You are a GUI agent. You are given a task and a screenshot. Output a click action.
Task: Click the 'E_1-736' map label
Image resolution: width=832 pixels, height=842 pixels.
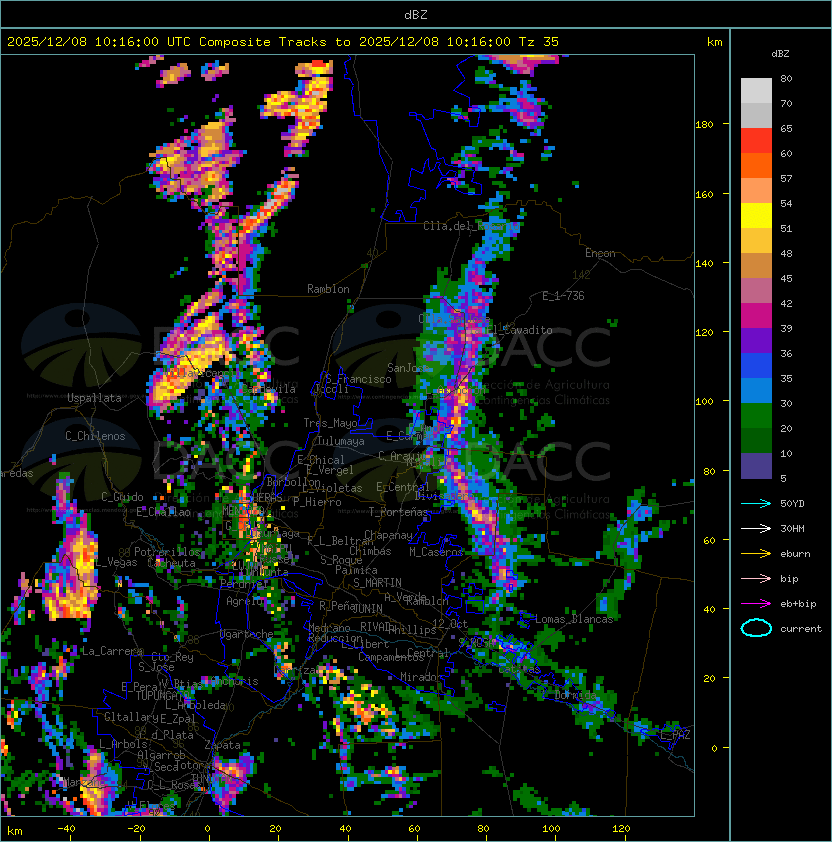[563, 296]
